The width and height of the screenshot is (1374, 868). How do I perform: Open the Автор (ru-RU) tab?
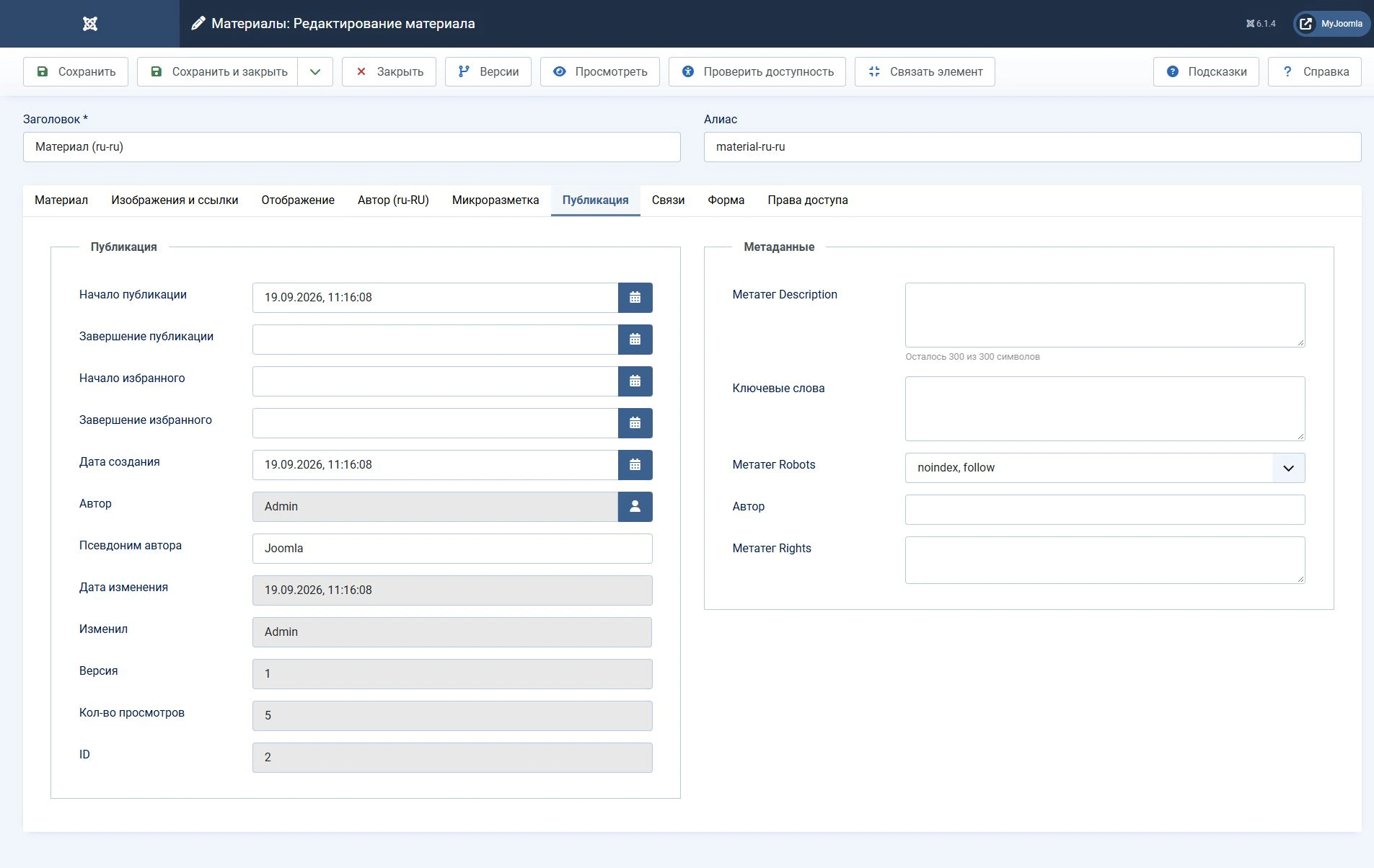point(393,200)
